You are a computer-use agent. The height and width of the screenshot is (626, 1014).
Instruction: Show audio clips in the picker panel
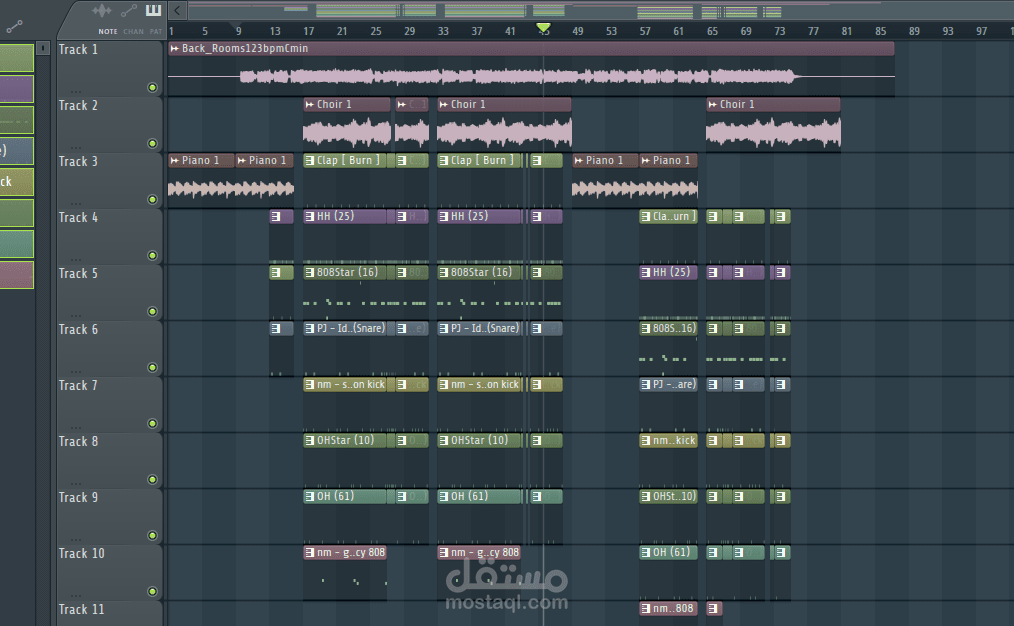pos(102,10)
